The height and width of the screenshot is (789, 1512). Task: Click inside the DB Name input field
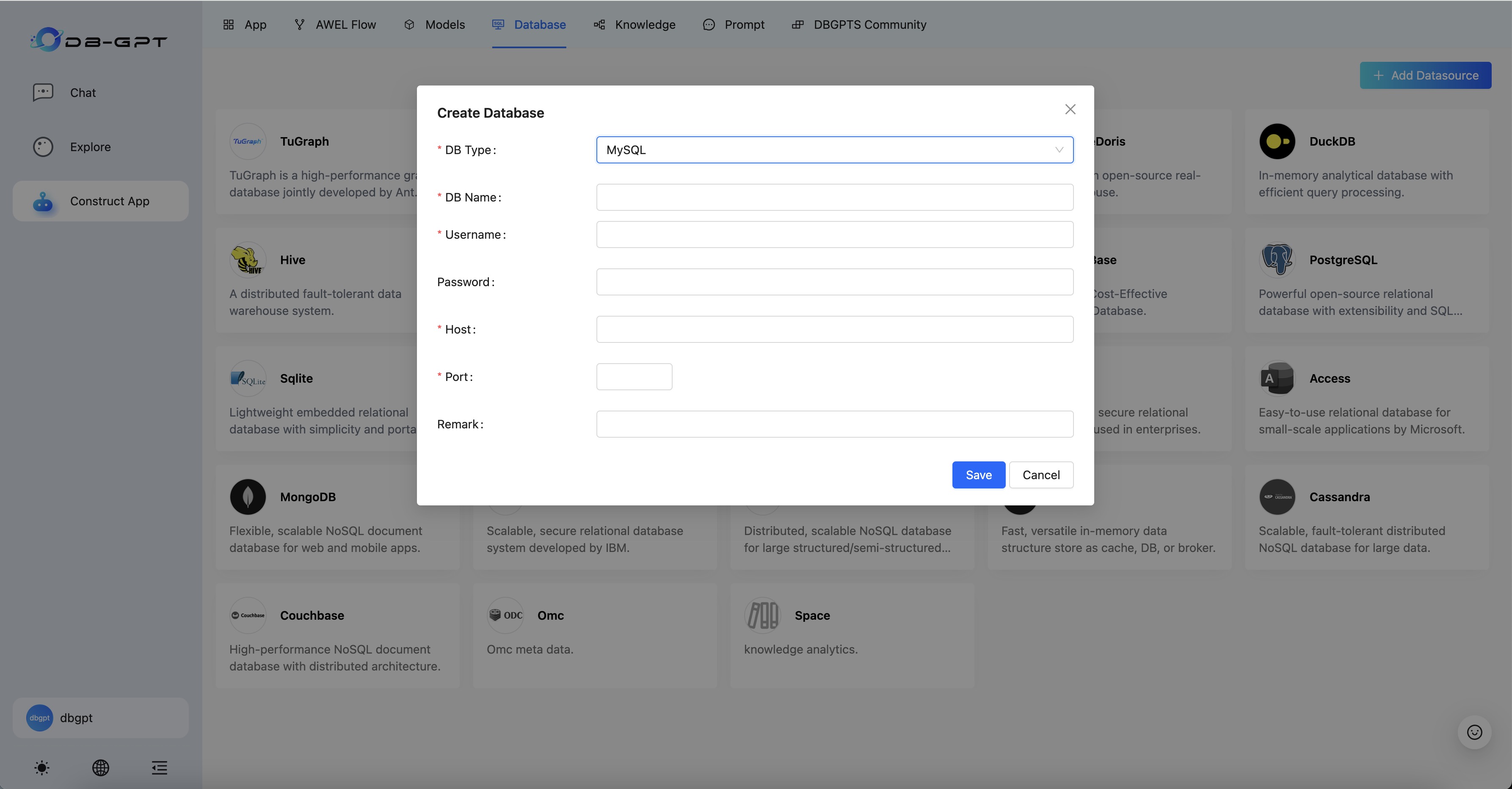point(834,197)
